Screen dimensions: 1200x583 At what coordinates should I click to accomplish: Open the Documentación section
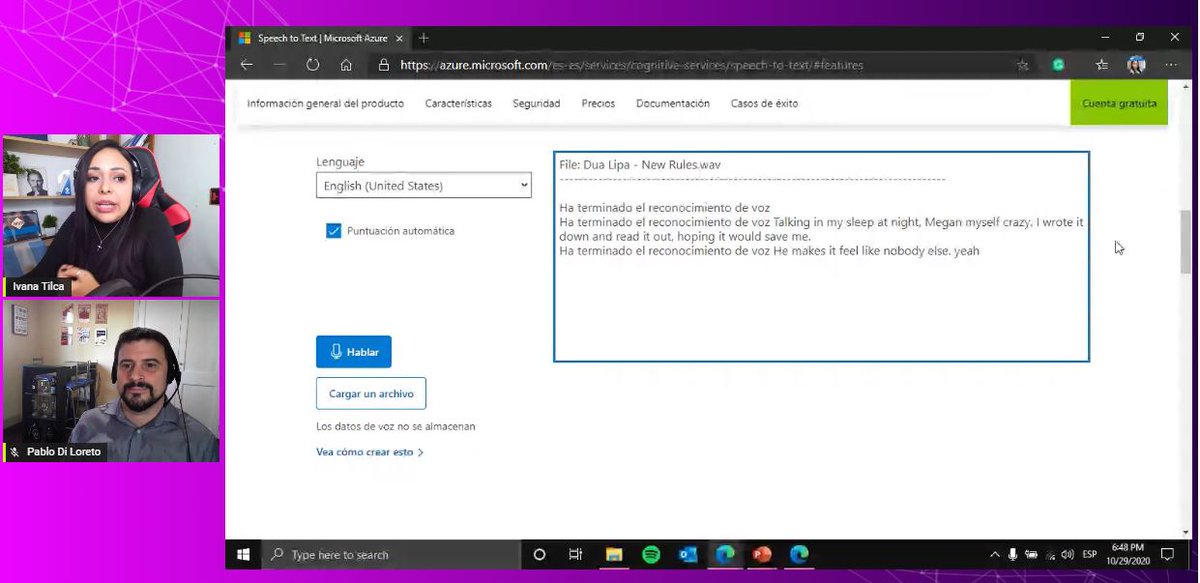point(672,103)
